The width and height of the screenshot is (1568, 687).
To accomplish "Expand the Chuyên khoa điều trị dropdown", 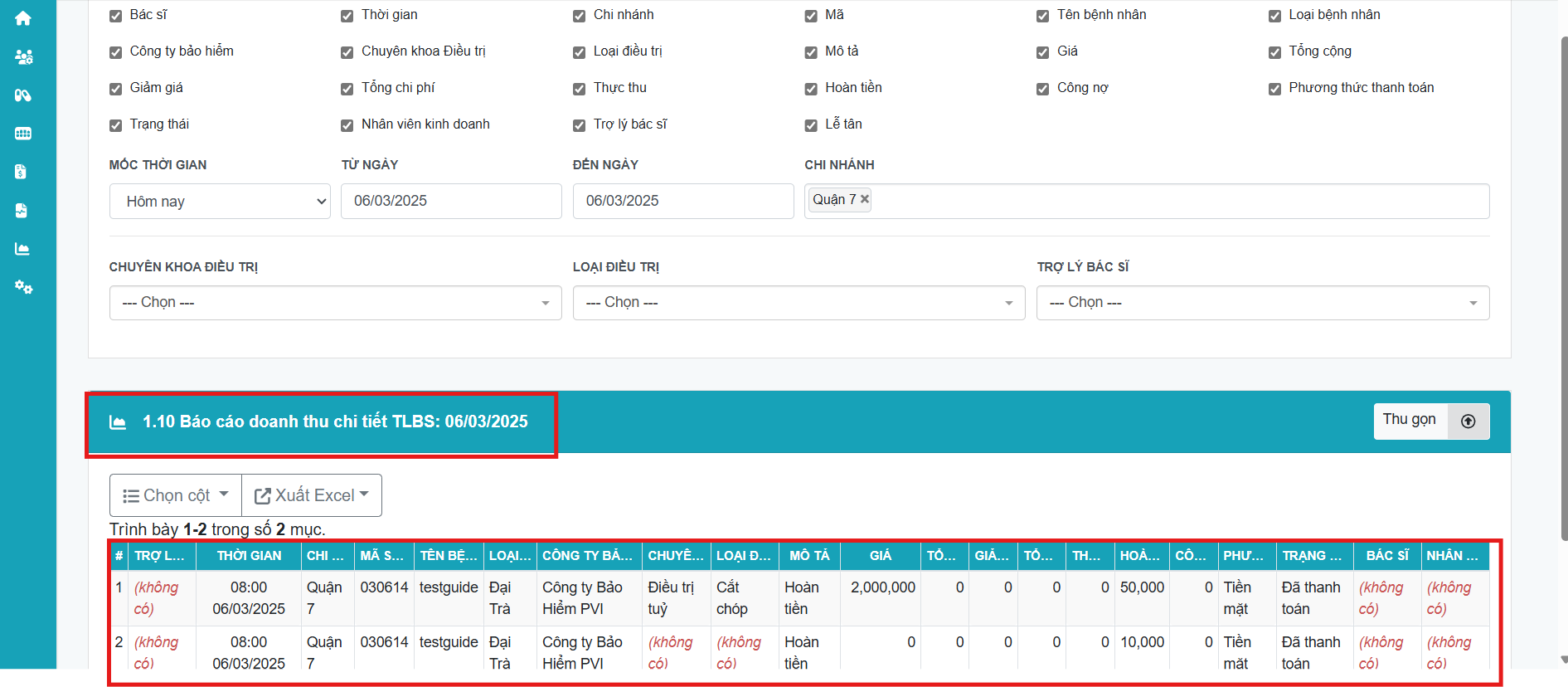I will pyautogui.click(x=335, y=303).
